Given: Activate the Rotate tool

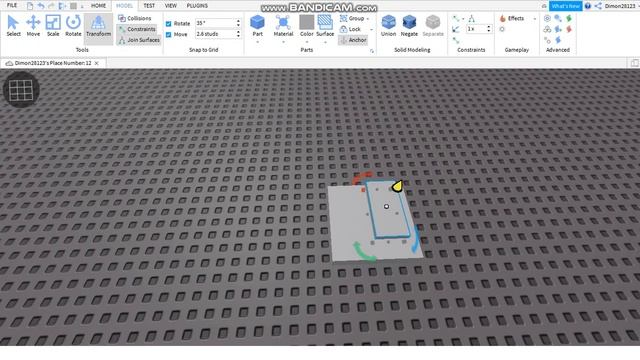Looking at the screenshot, I should coord(73,26).
